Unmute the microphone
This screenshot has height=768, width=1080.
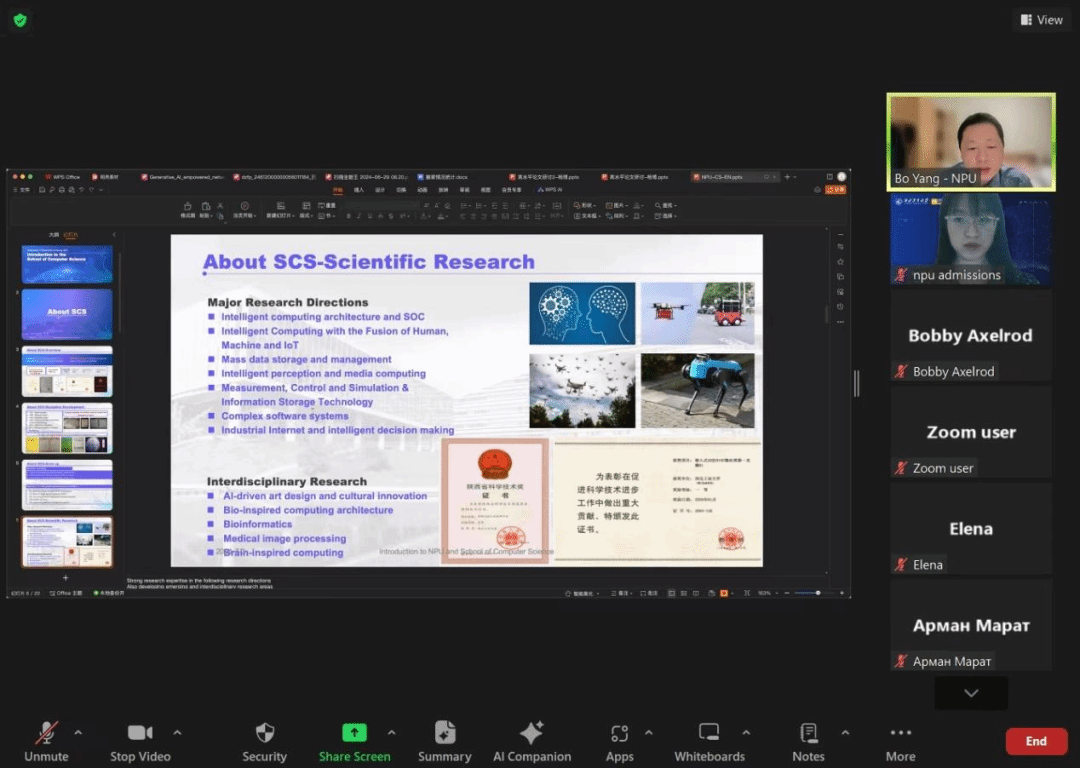click(46, 733)
